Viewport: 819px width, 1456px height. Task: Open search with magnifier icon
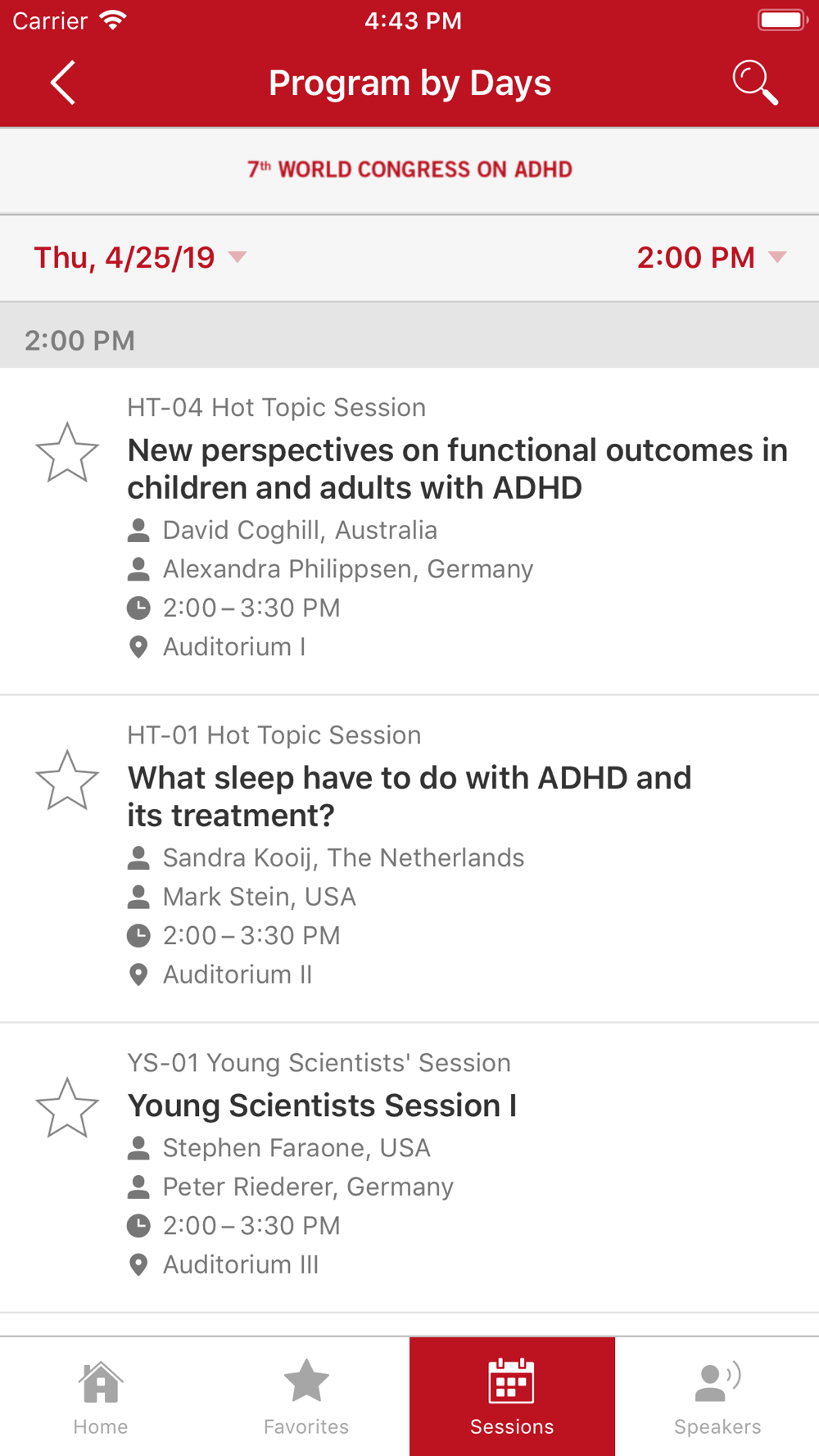coord(754,83)
